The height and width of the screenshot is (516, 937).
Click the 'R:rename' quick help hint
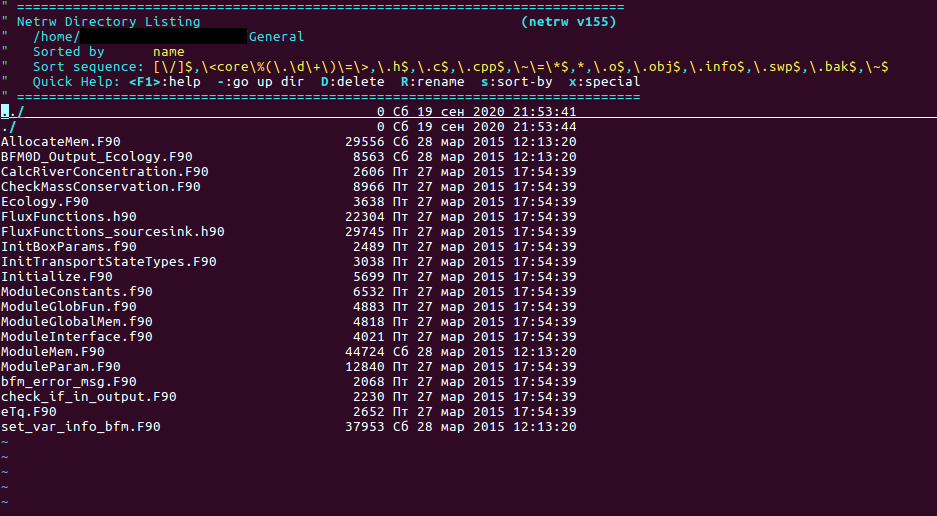point(433,81)
